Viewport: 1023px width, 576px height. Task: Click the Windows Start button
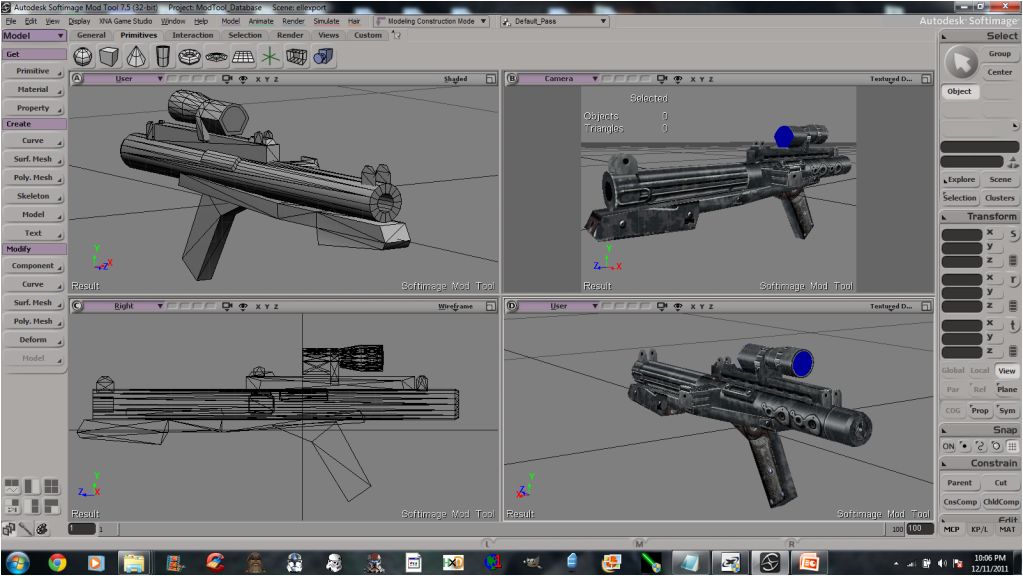17,562
